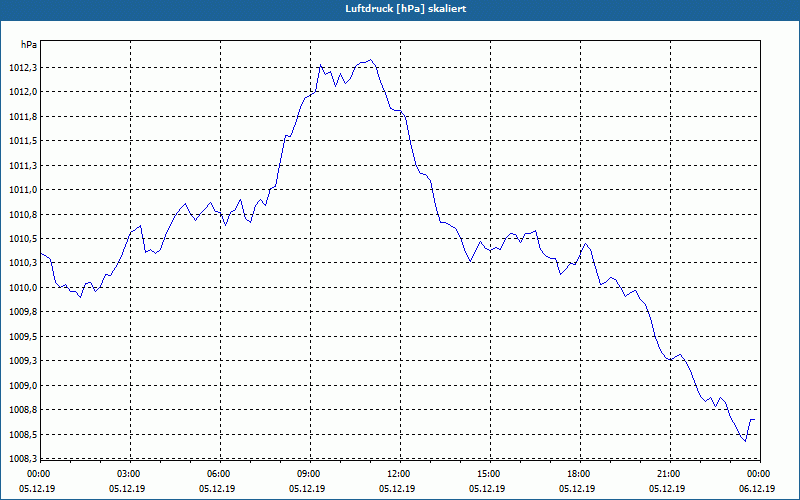The width and height of the screenshot is (800, 500).
Task: Select the y-axis value "1008,8"
Action: pyautogui.click(x=23, y=410)
